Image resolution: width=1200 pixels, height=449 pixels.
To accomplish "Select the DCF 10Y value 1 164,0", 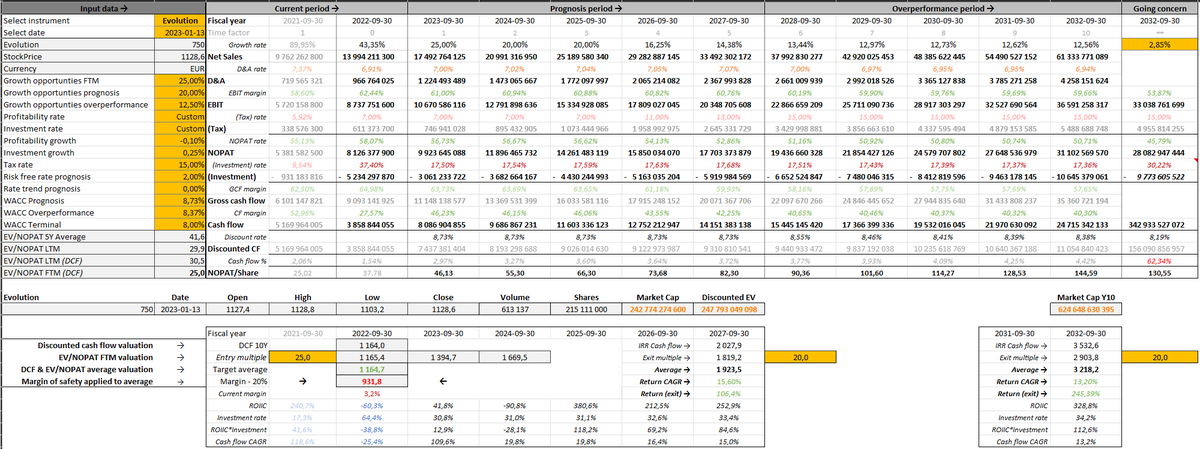I will click(370, 345).
